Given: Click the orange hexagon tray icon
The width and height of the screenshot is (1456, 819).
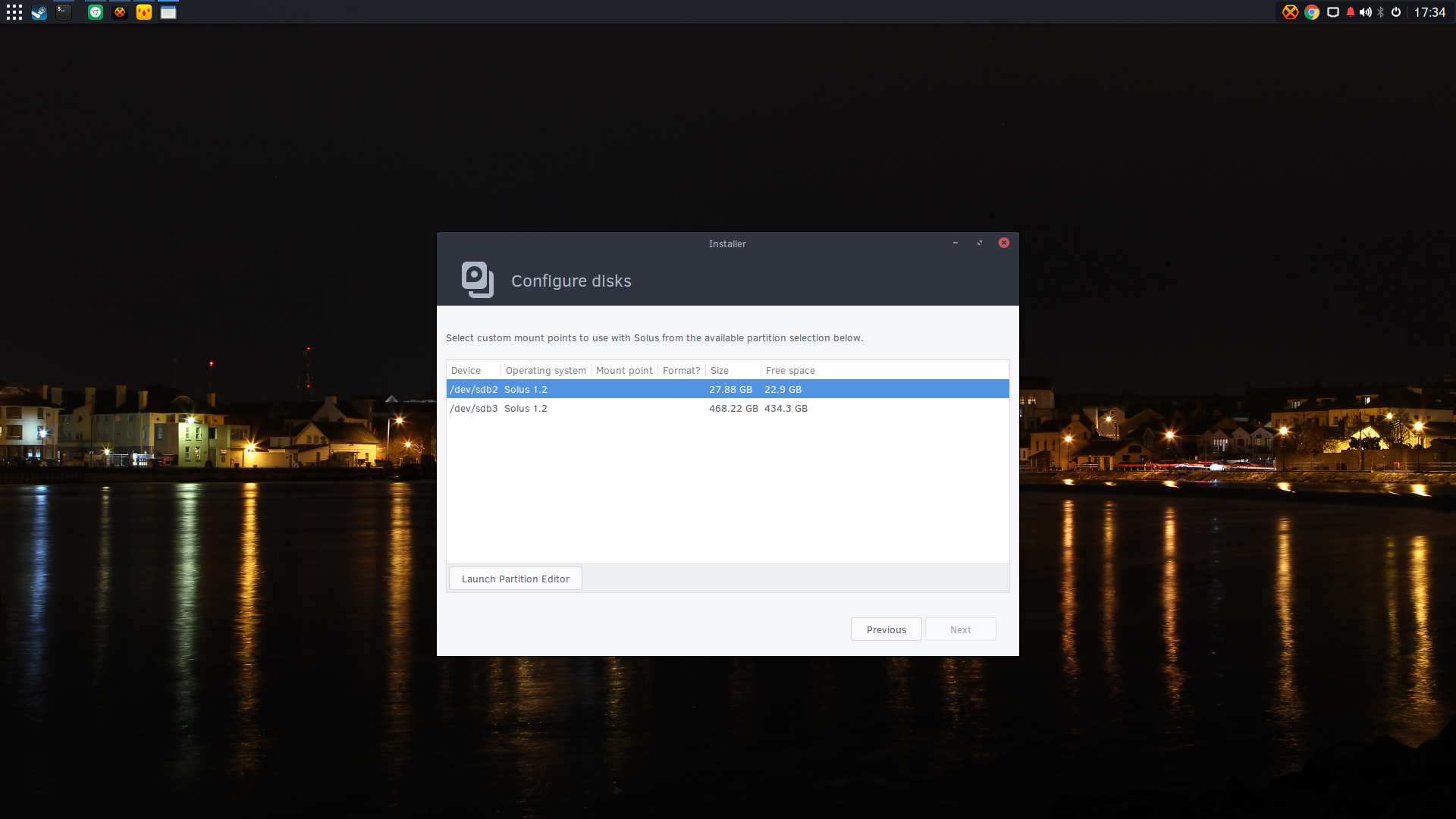Looking at the screenshot, I should (x=1290, y=12).
